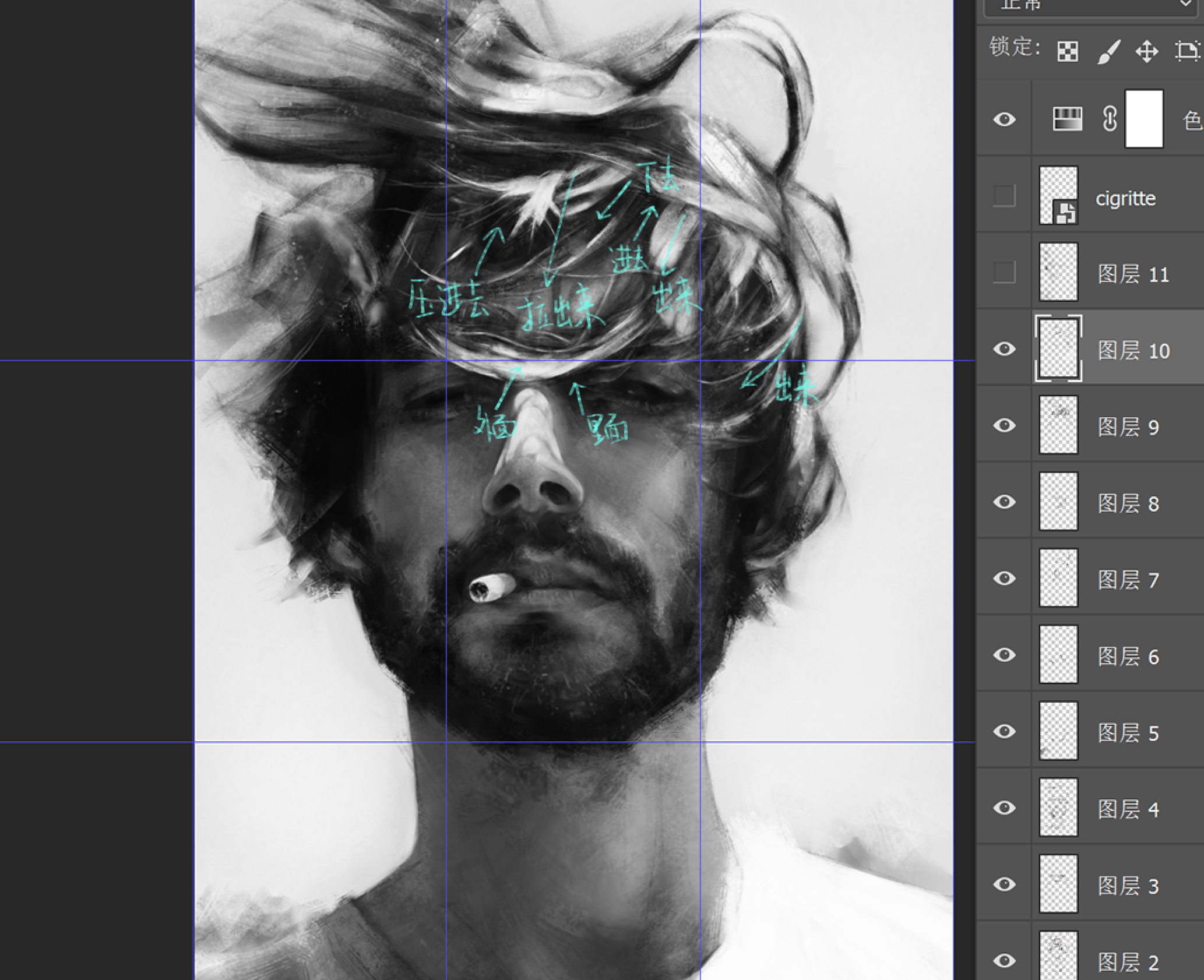Click the lock position move icon
1204x980 pixels.
1147,52
